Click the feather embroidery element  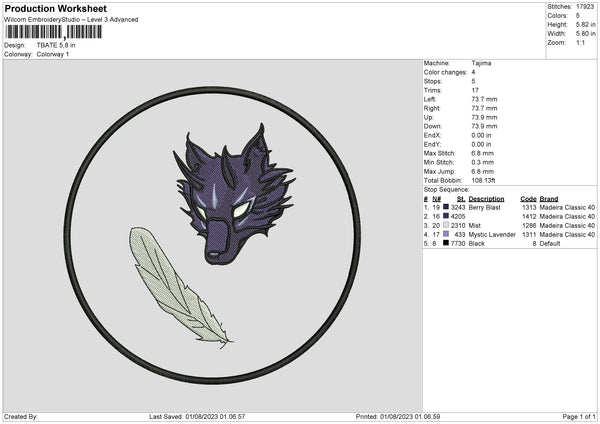pyautogui.click(x=176, y=286)
